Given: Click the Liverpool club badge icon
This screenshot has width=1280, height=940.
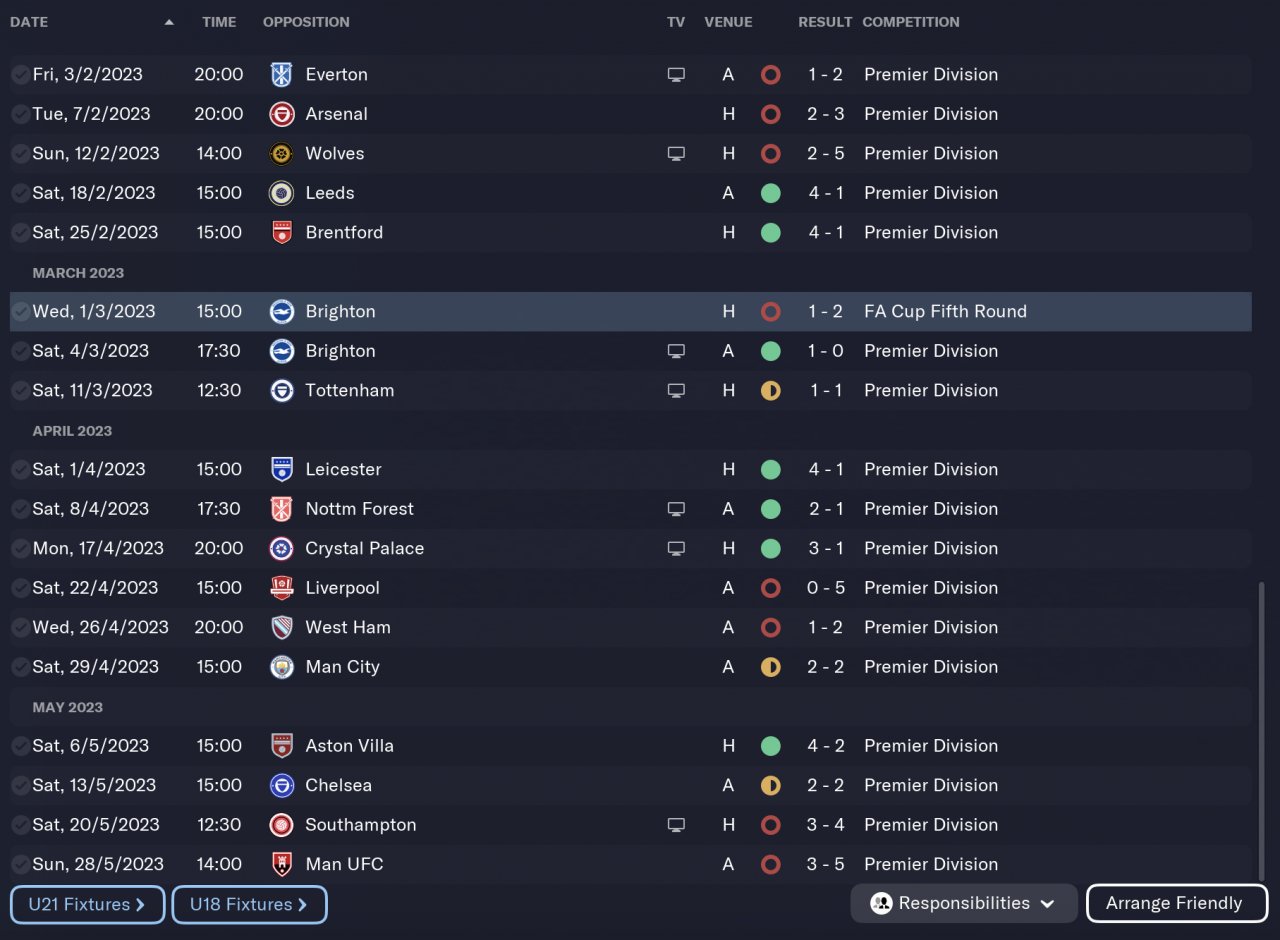Looking at the screenshot, I should click(x=282, y=588).
